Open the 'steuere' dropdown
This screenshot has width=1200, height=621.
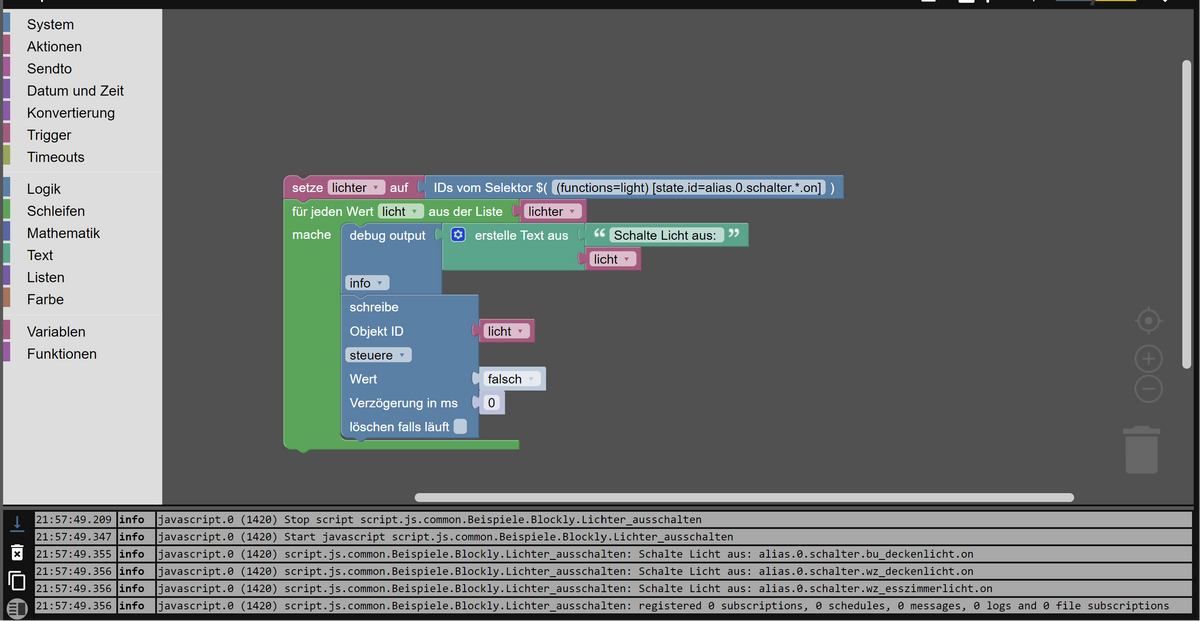point(378,355)
